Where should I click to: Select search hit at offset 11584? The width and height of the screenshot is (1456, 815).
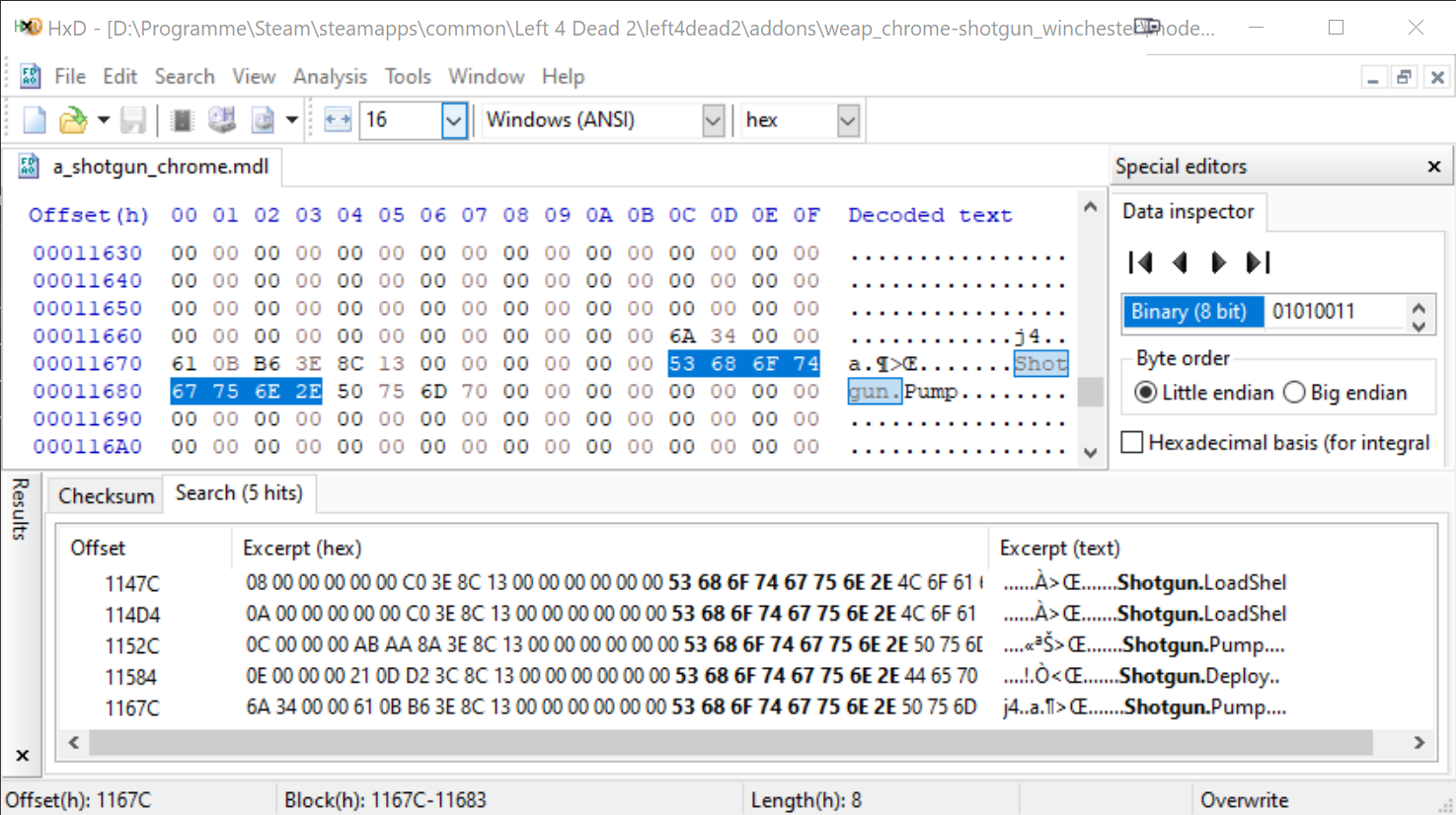point(746,677)
